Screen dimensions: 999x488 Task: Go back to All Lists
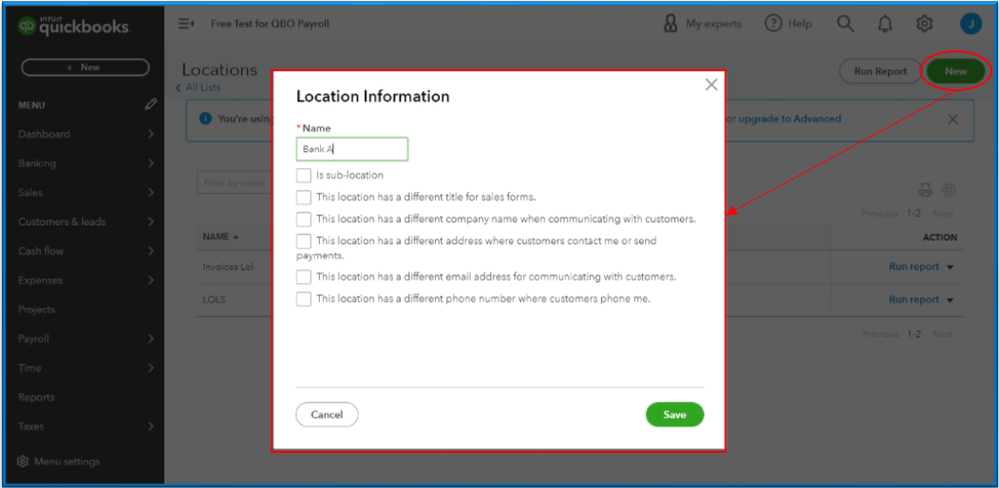pyautogui.click(x=198, y=87)
